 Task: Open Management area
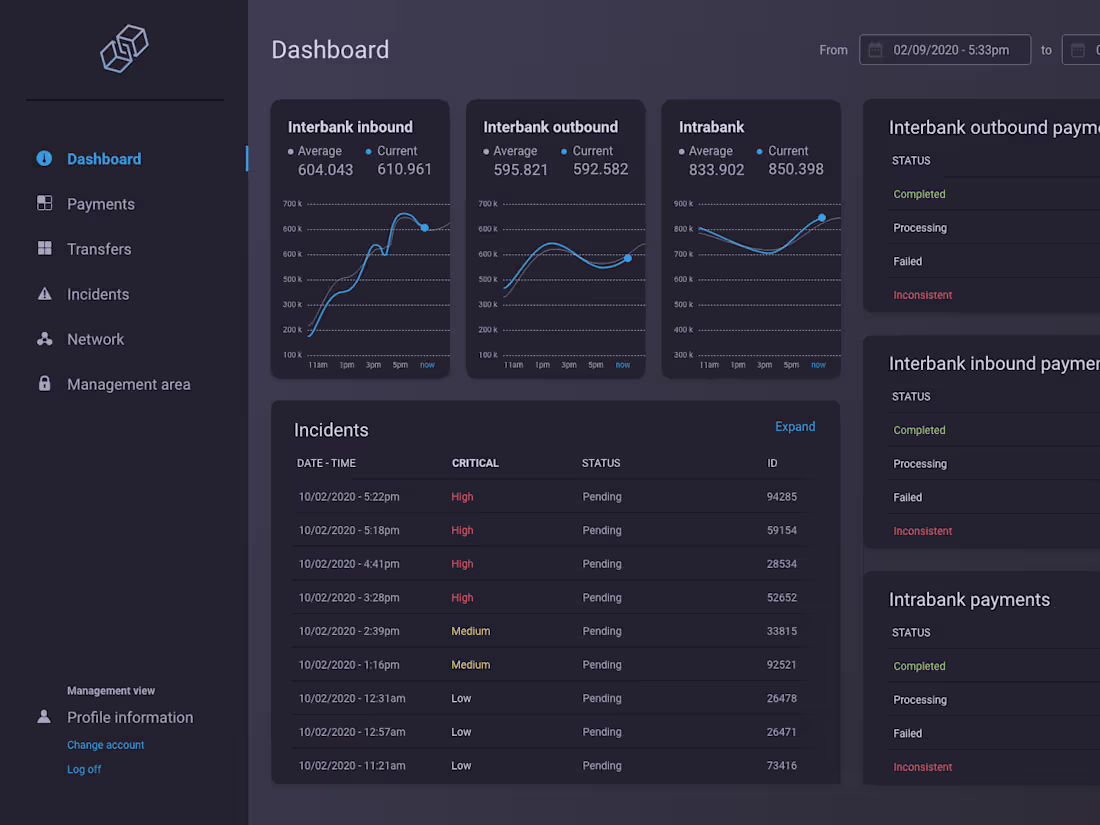tap(128, 384)
